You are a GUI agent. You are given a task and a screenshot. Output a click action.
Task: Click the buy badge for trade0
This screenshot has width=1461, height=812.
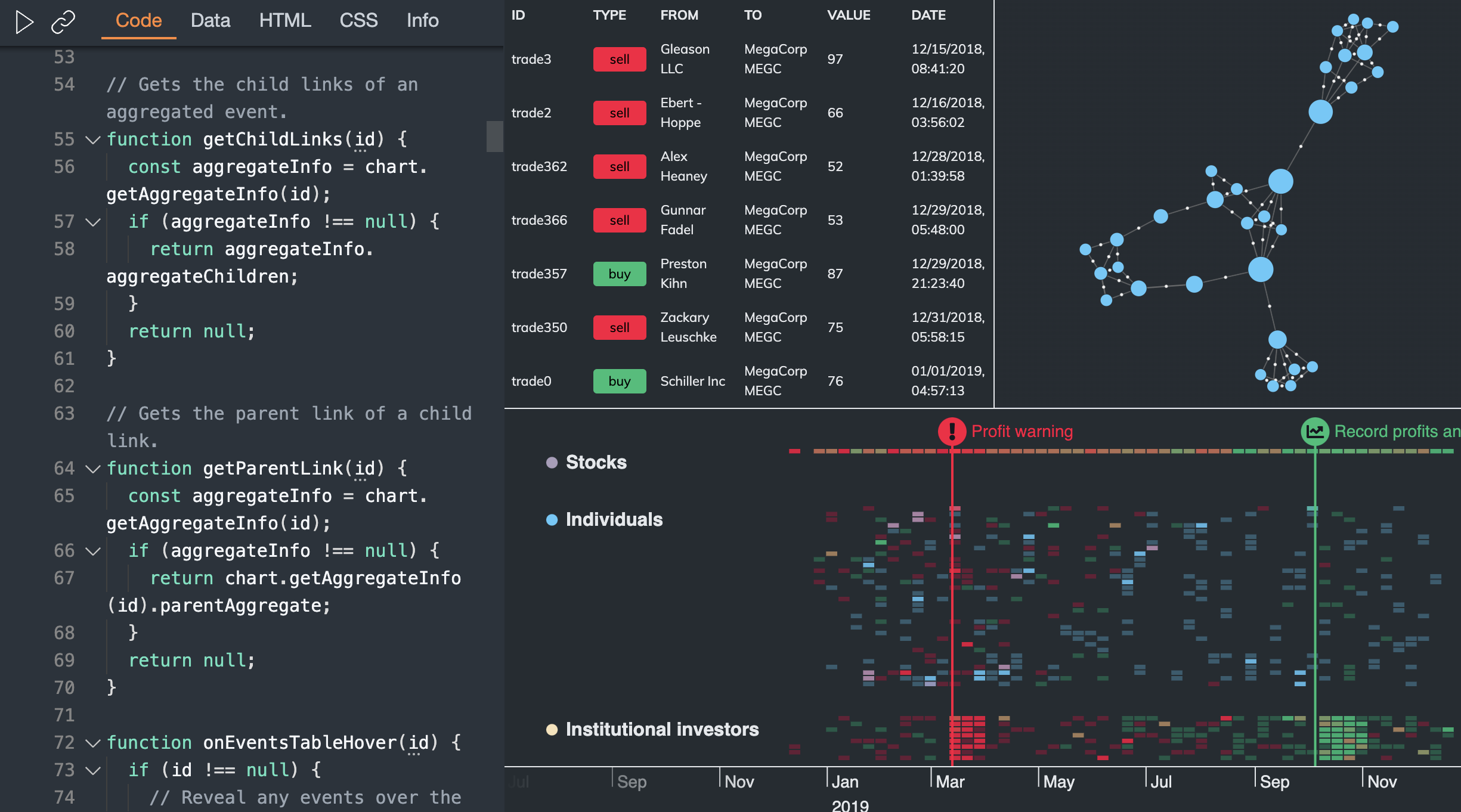(619, 381)
